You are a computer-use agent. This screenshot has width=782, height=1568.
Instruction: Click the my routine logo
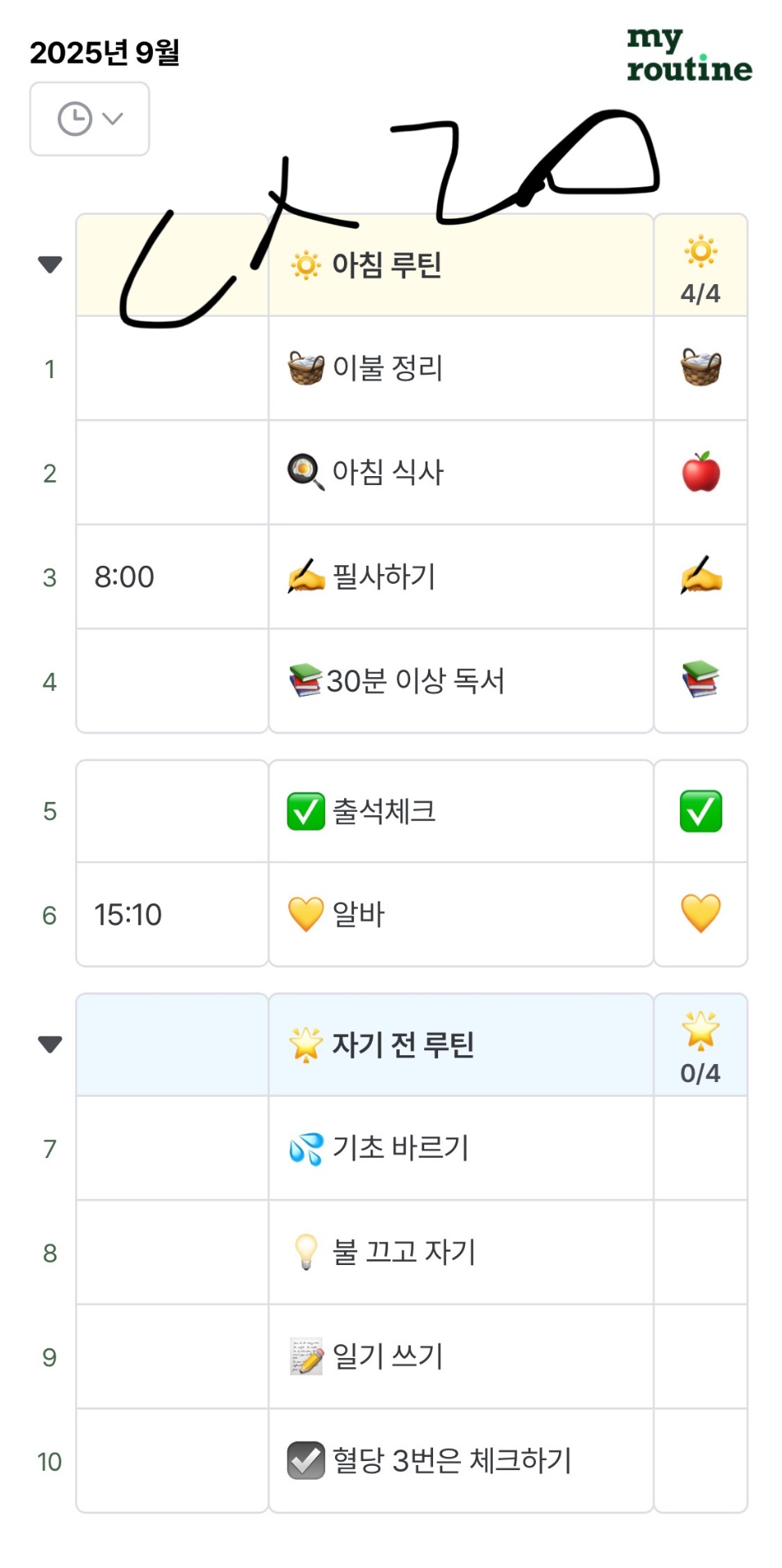[x=689, y=56]
